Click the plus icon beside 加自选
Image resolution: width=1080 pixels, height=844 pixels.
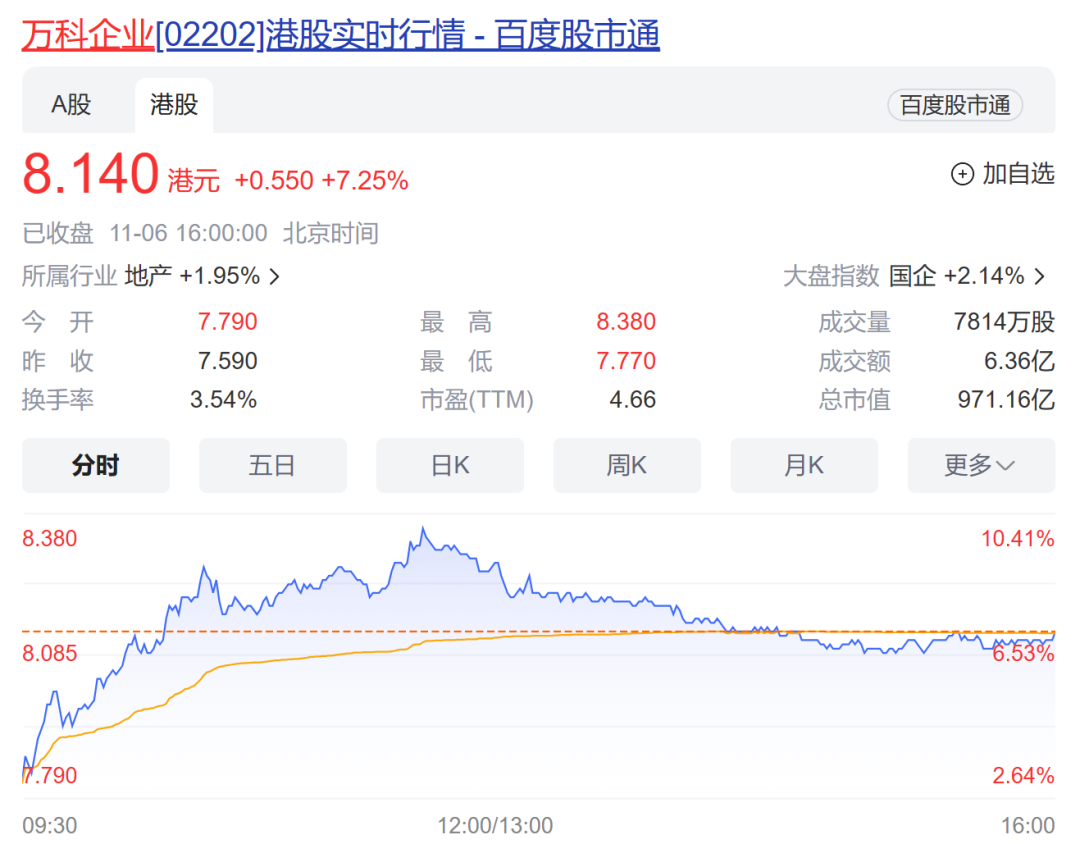point(962,174)
